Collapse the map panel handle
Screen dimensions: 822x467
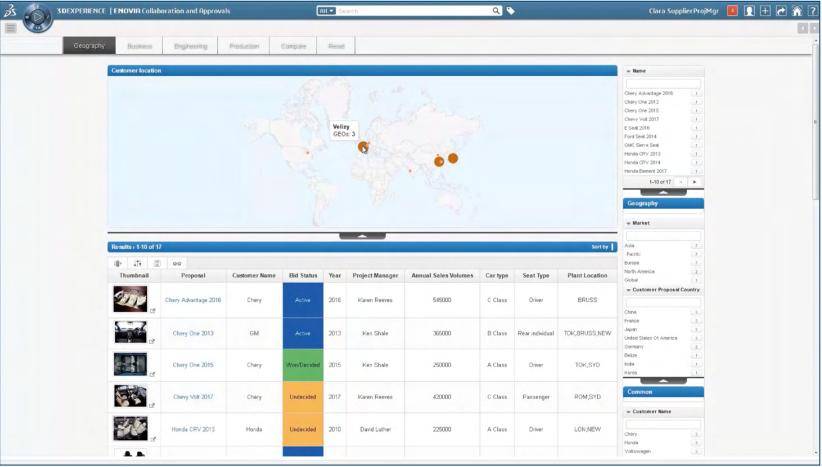coord(363,236)
